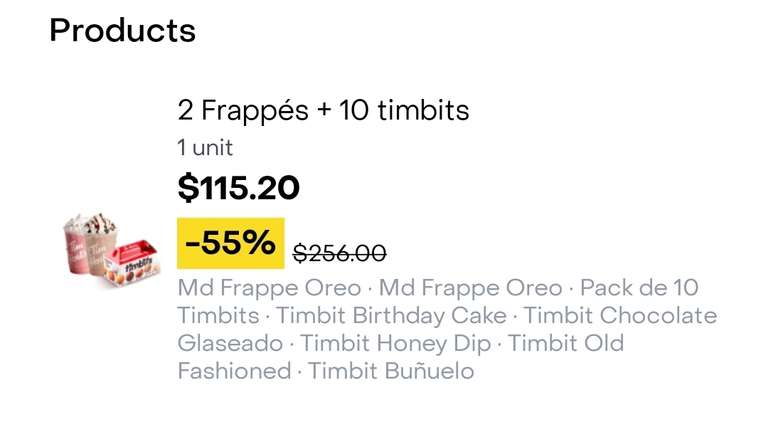
Task: Select the Timbit Buñuelo option
Action: 391,371
